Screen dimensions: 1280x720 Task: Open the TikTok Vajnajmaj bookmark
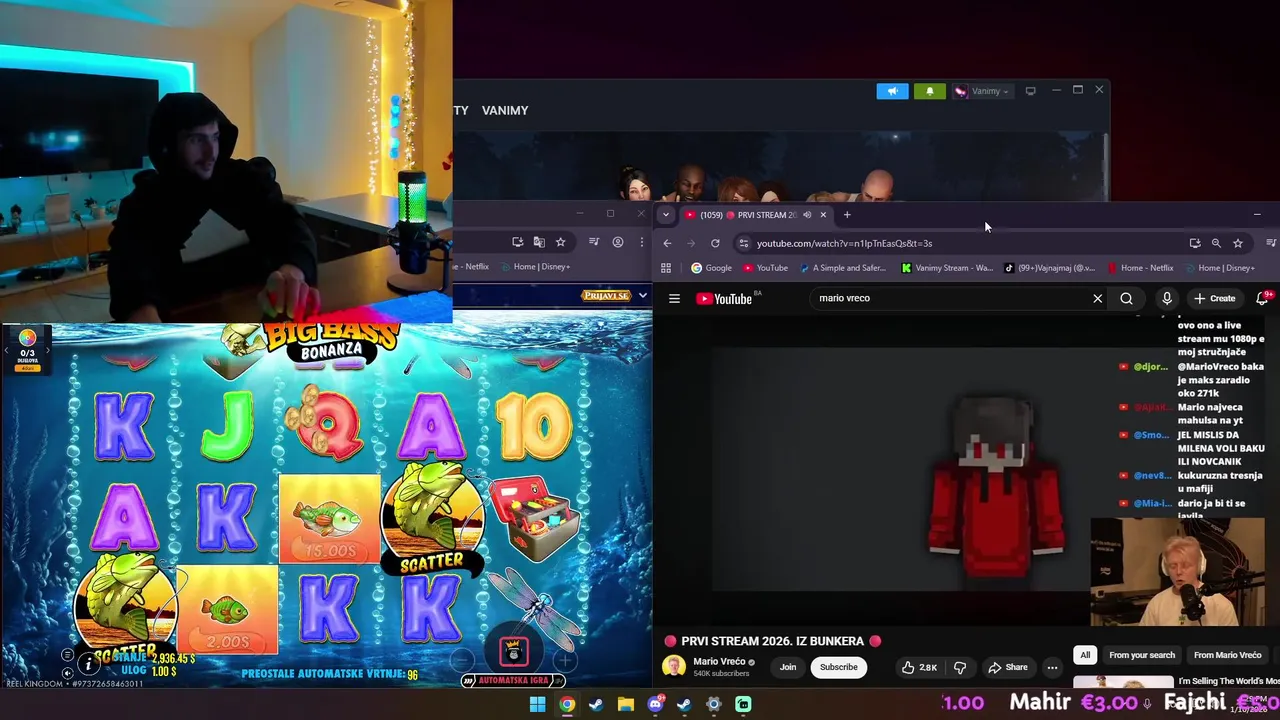[1051, 268]
